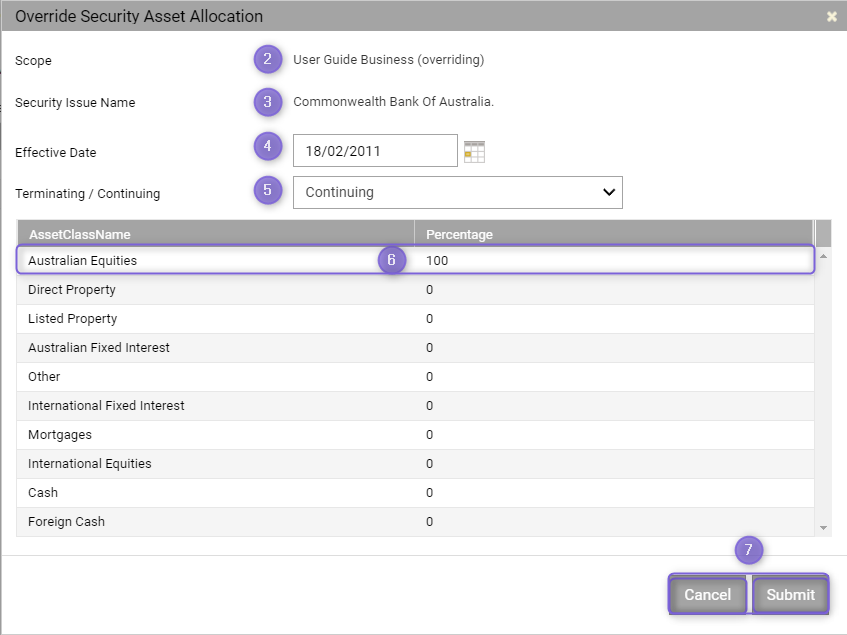Click the Cancel button
This screenshot has height=635, width=847.
(x=708, y=595)
